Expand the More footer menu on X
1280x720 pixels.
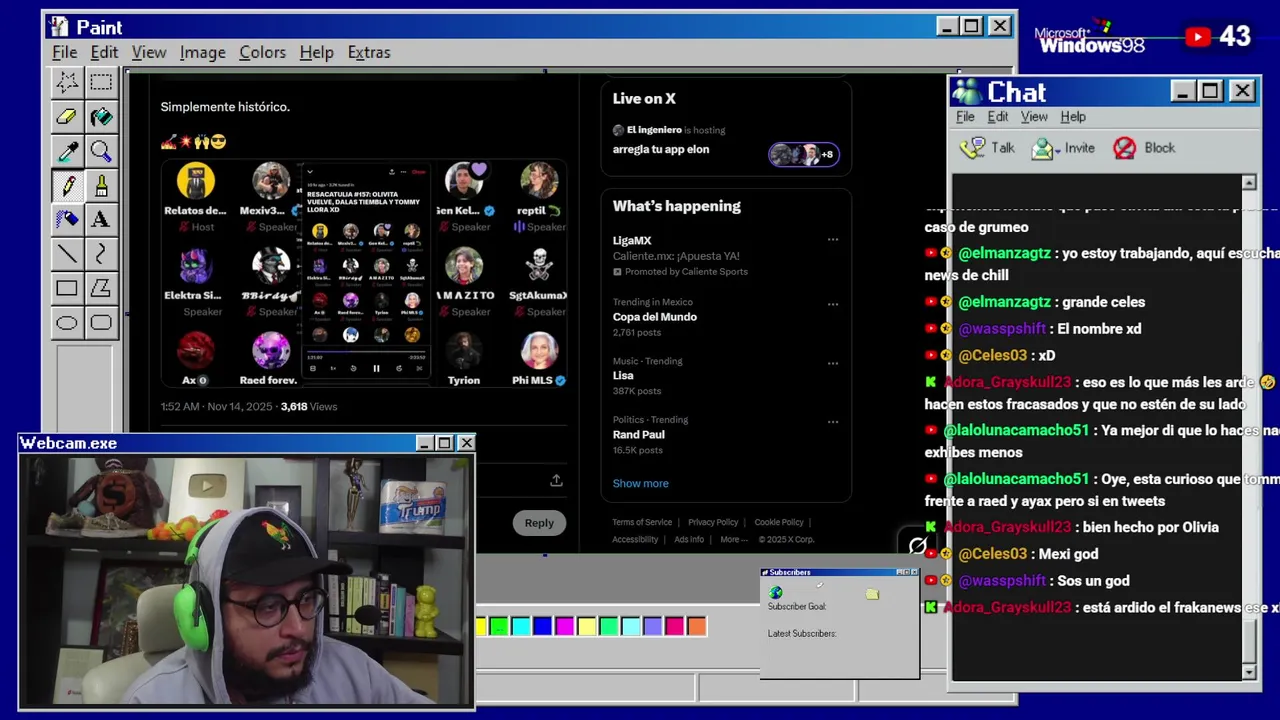coord(733,539)
